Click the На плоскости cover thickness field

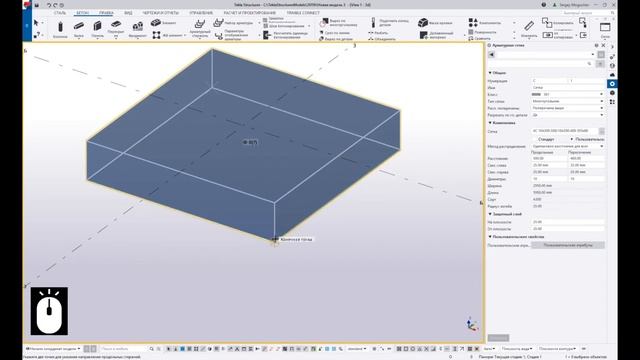(568, 222)
